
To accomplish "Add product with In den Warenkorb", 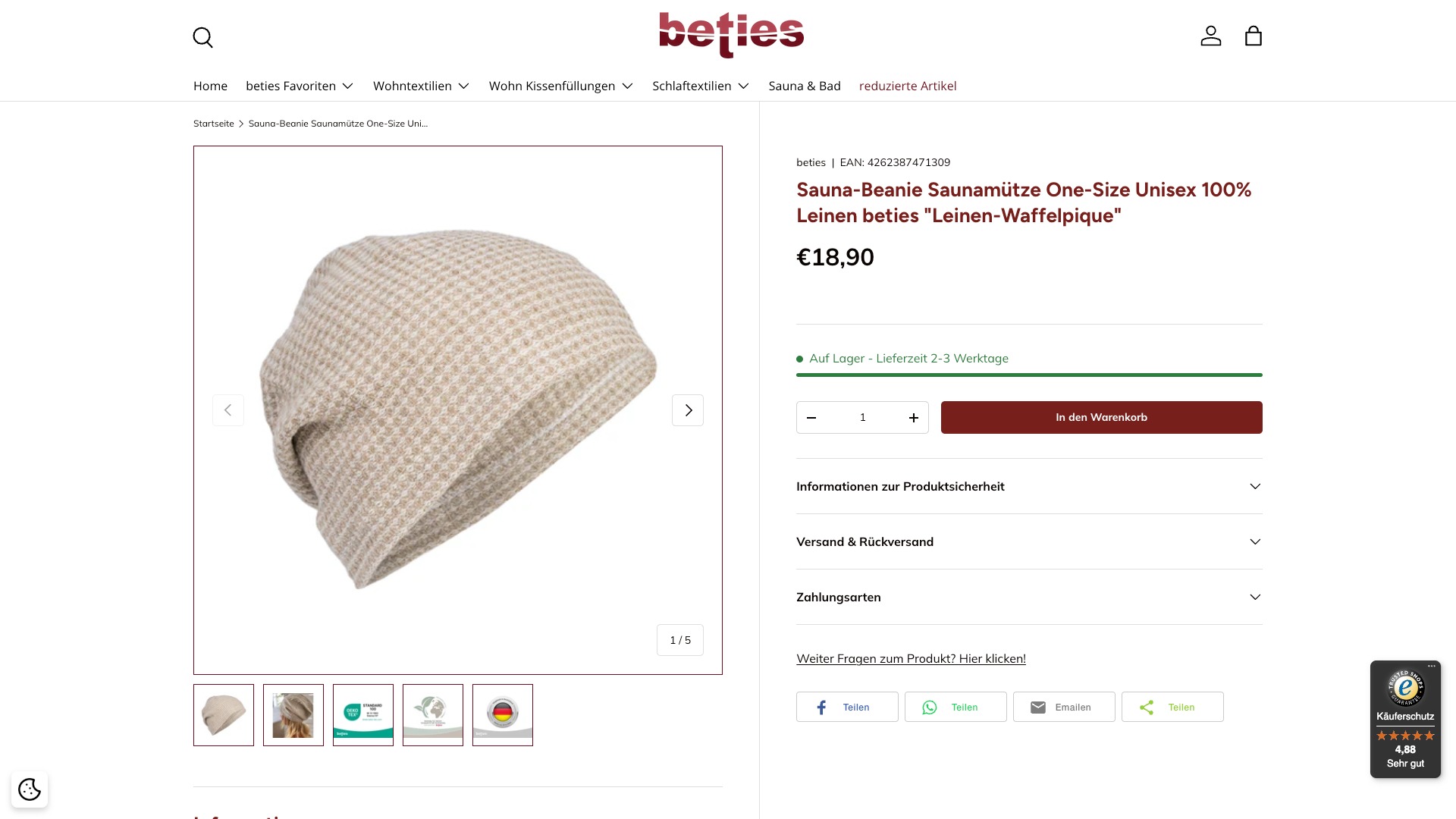I will pos(1101,418).
